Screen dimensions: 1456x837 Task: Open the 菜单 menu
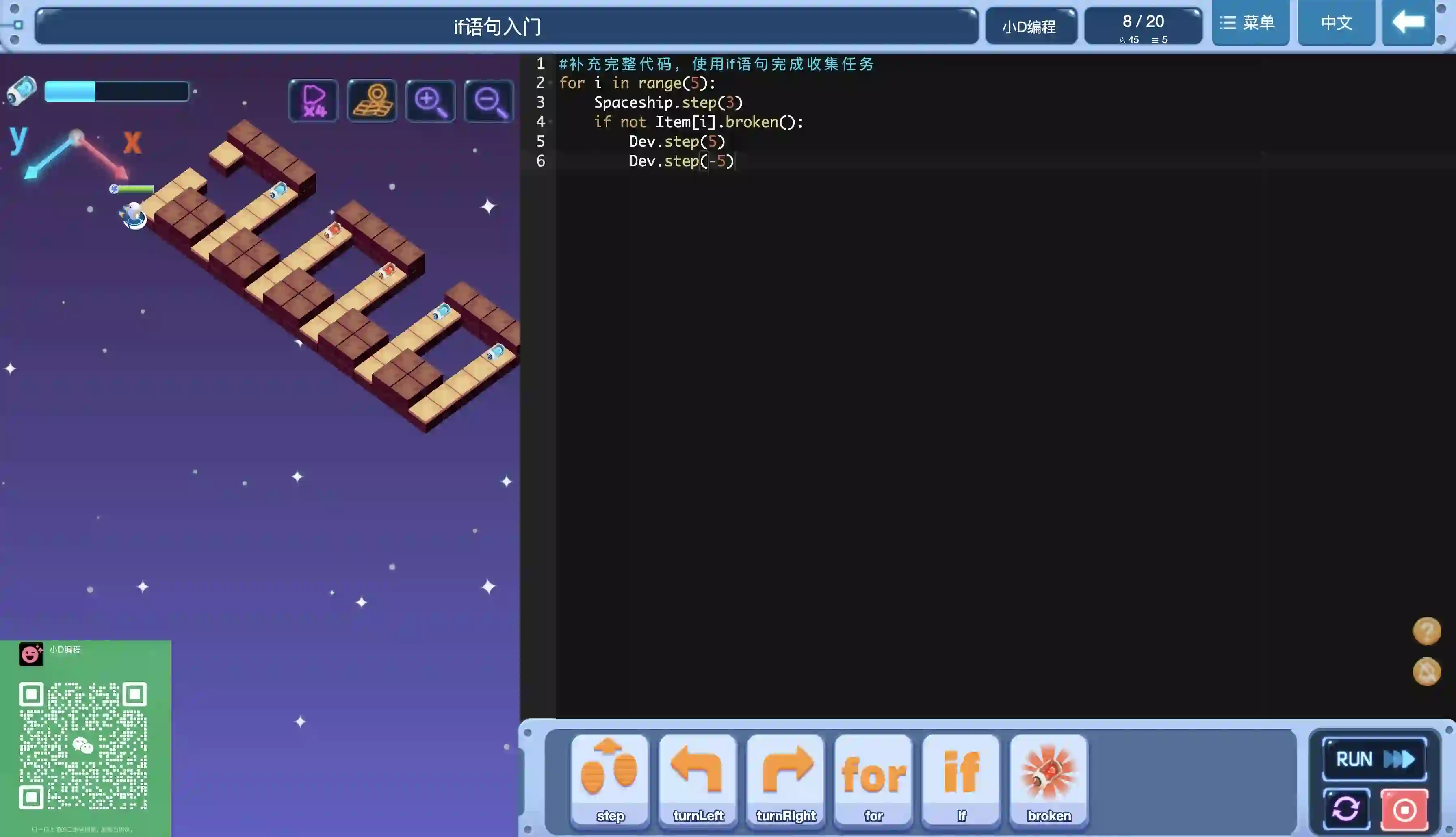1250,23
